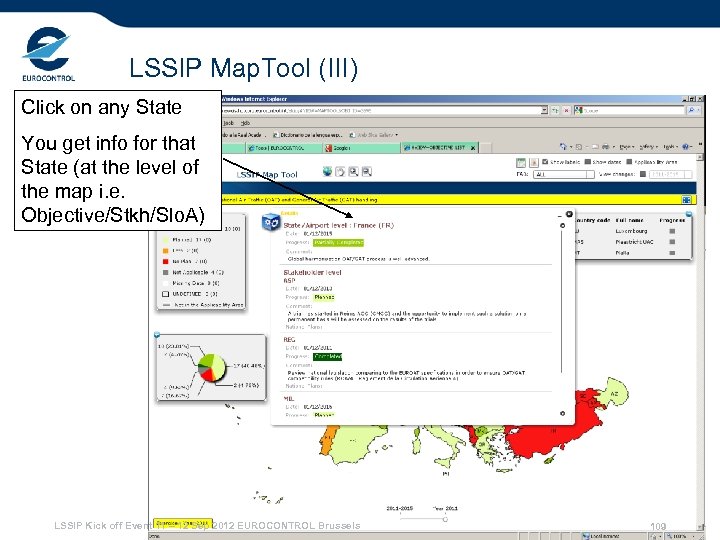Open the IE Tools toolbar dropdown
This screenshot has width=720, height=540.
point(669,147)
